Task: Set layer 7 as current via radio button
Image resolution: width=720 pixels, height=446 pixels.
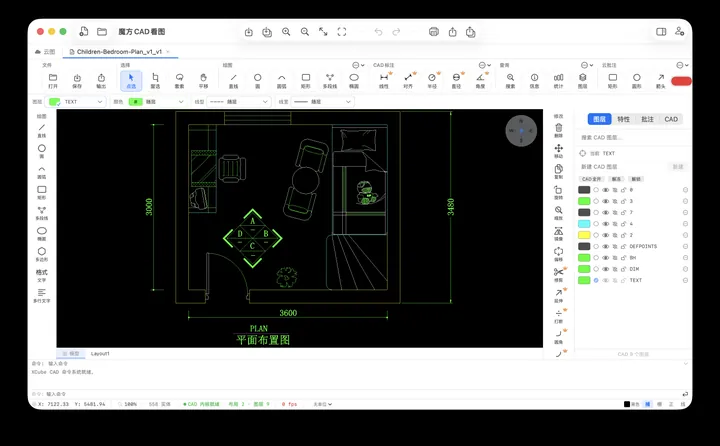Action: pyautogui.click(x=596, y=213)
